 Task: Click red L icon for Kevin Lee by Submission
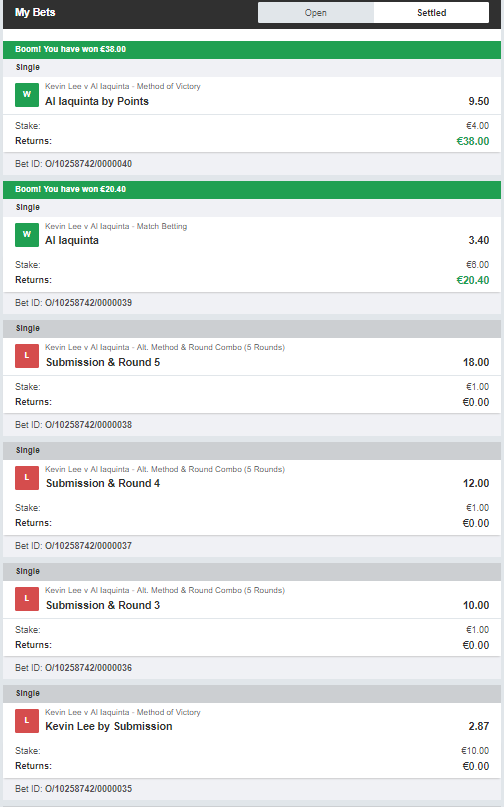(27, 721)
